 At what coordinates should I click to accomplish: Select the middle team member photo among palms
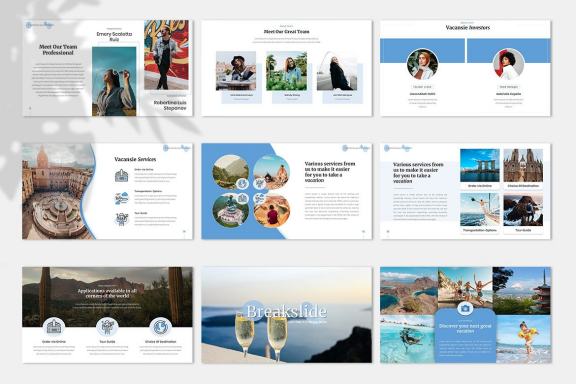coord(287,71)
